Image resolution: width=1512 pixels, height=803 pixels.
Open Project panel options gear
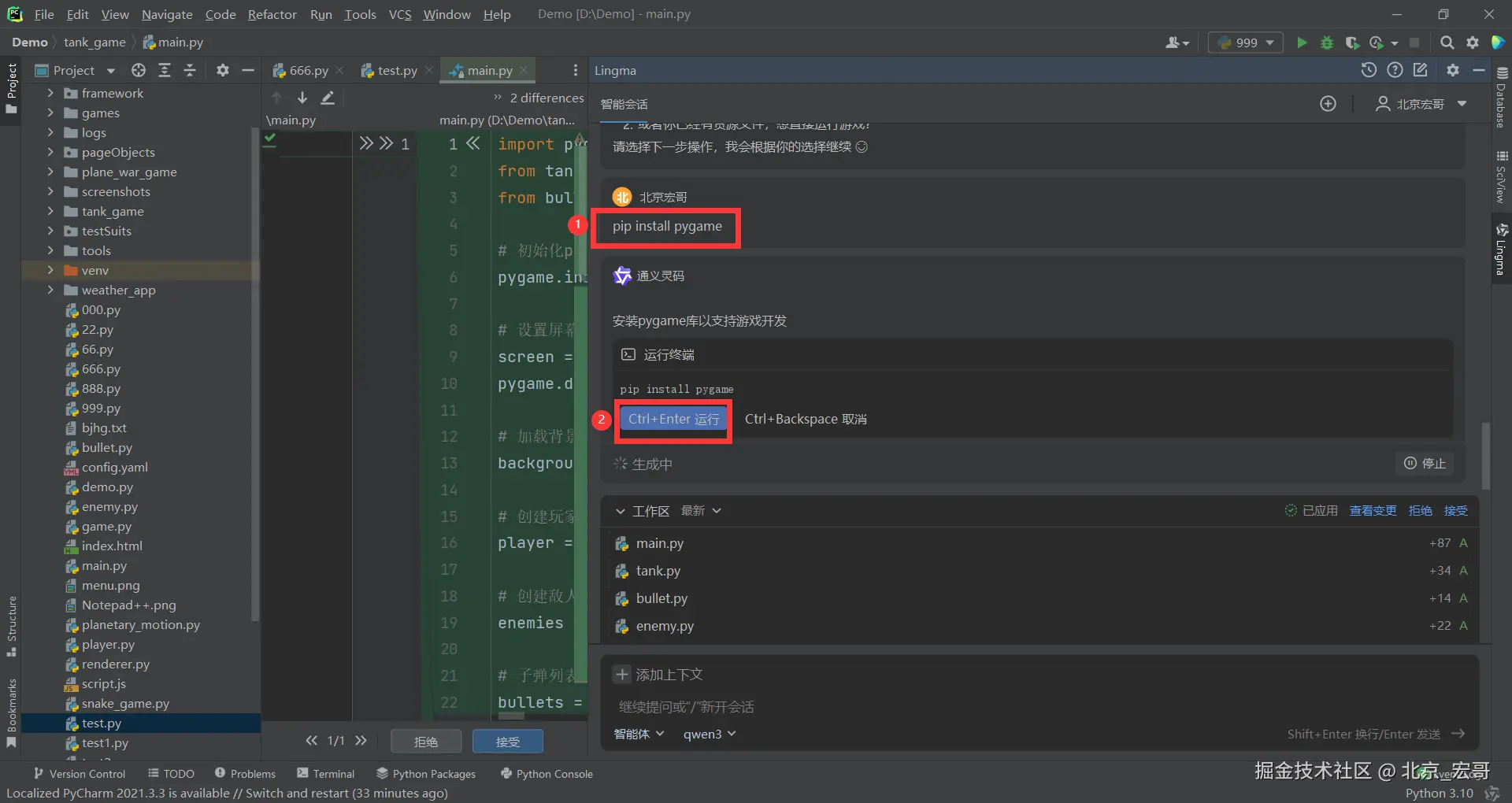tap(223, 70)
